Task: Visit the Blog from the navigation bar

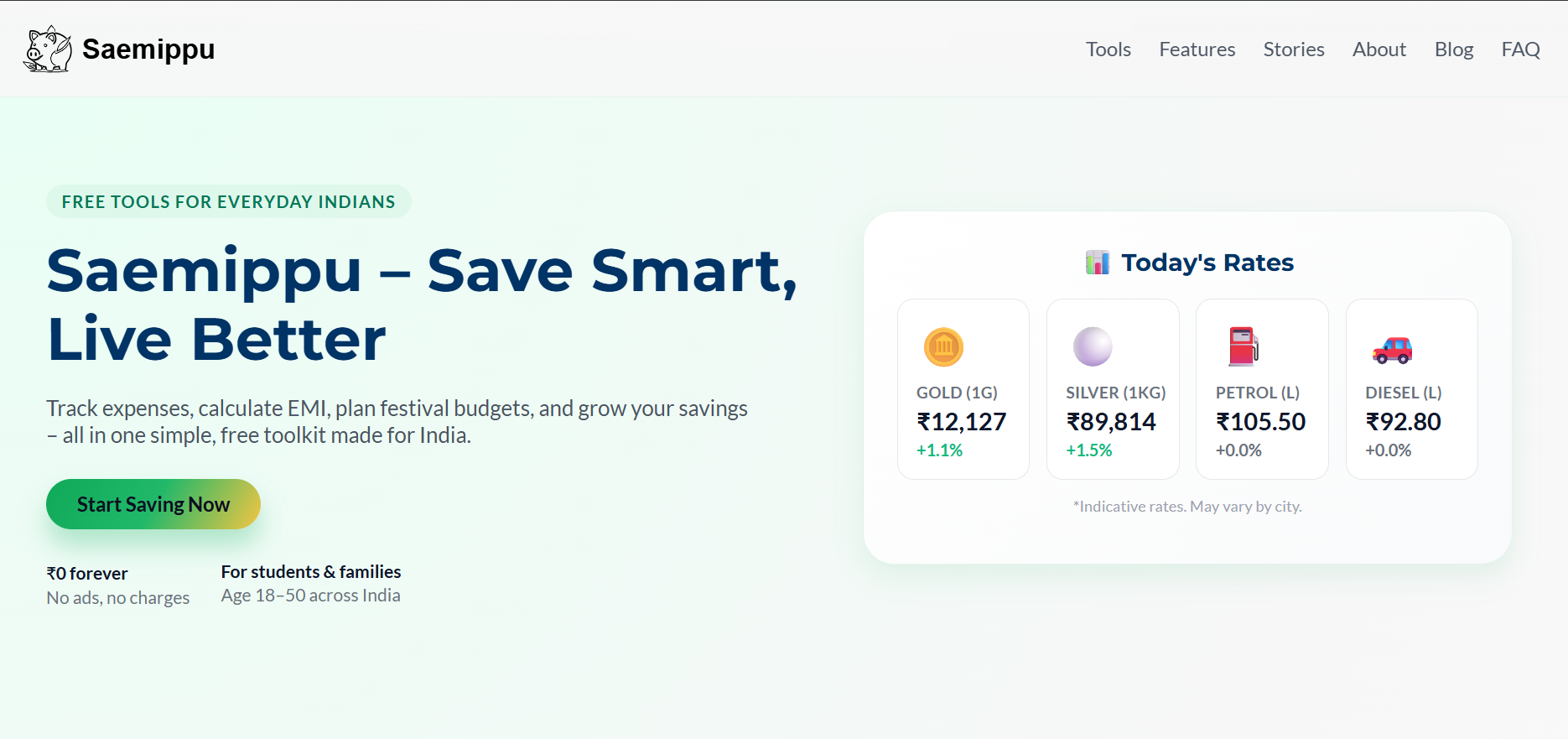Action: pyautogui.click(x=1453, y=49)
